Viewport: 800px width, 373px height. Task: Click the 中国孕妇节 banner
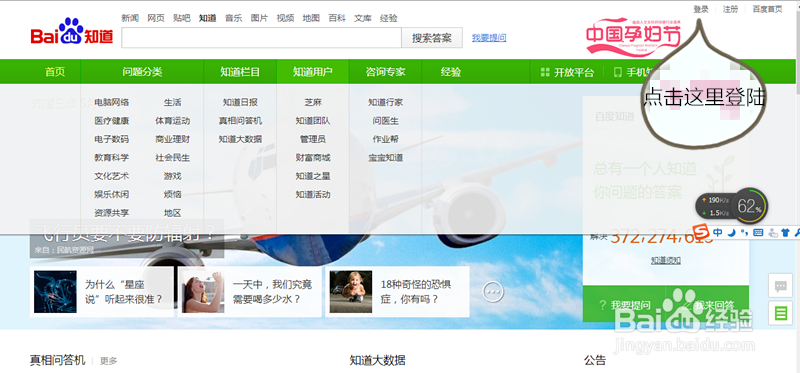click(633, 37)
